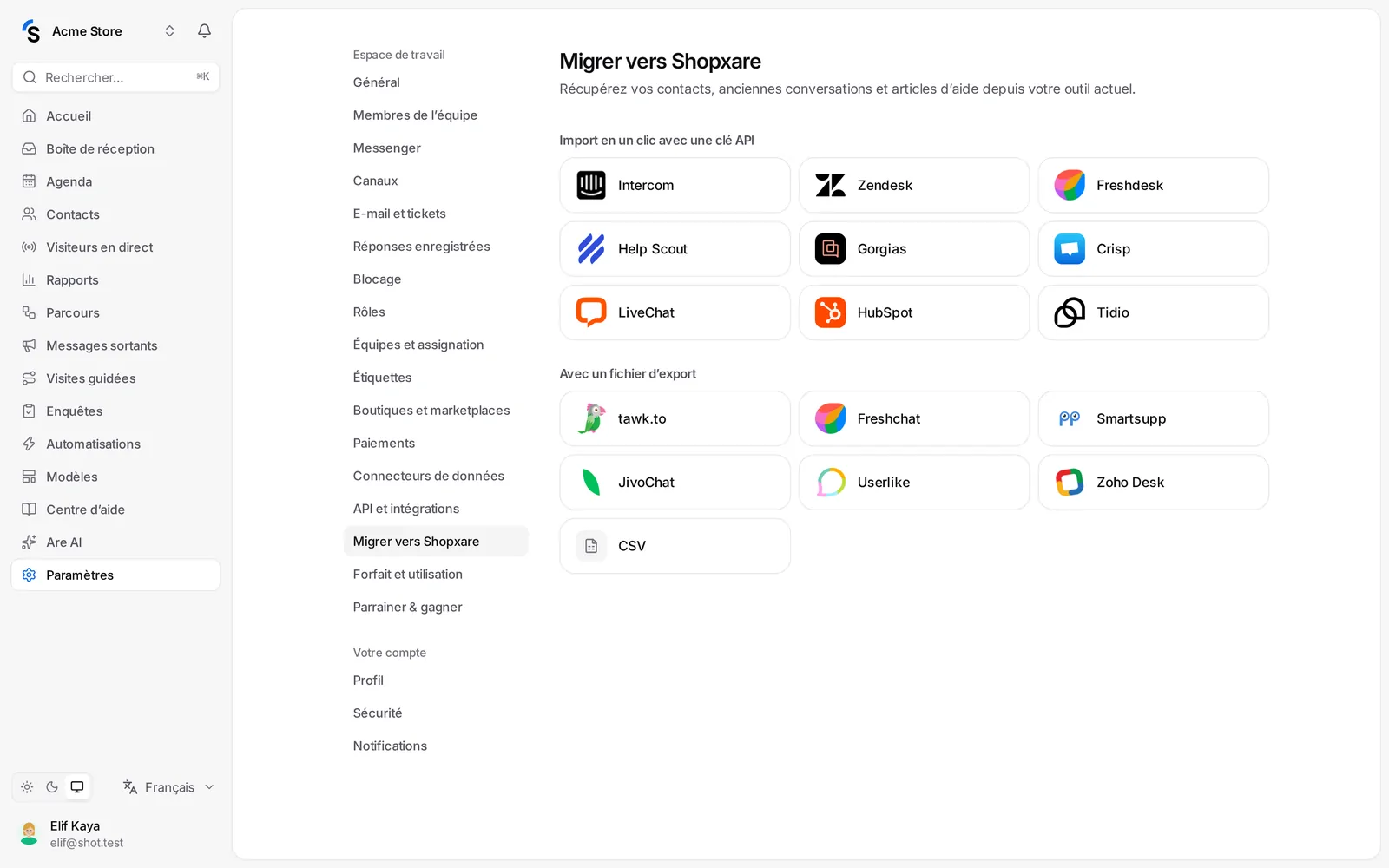Click the Rapports chart icon
The height and width of the screenshot is (868, 1389).
click(29, 279)
